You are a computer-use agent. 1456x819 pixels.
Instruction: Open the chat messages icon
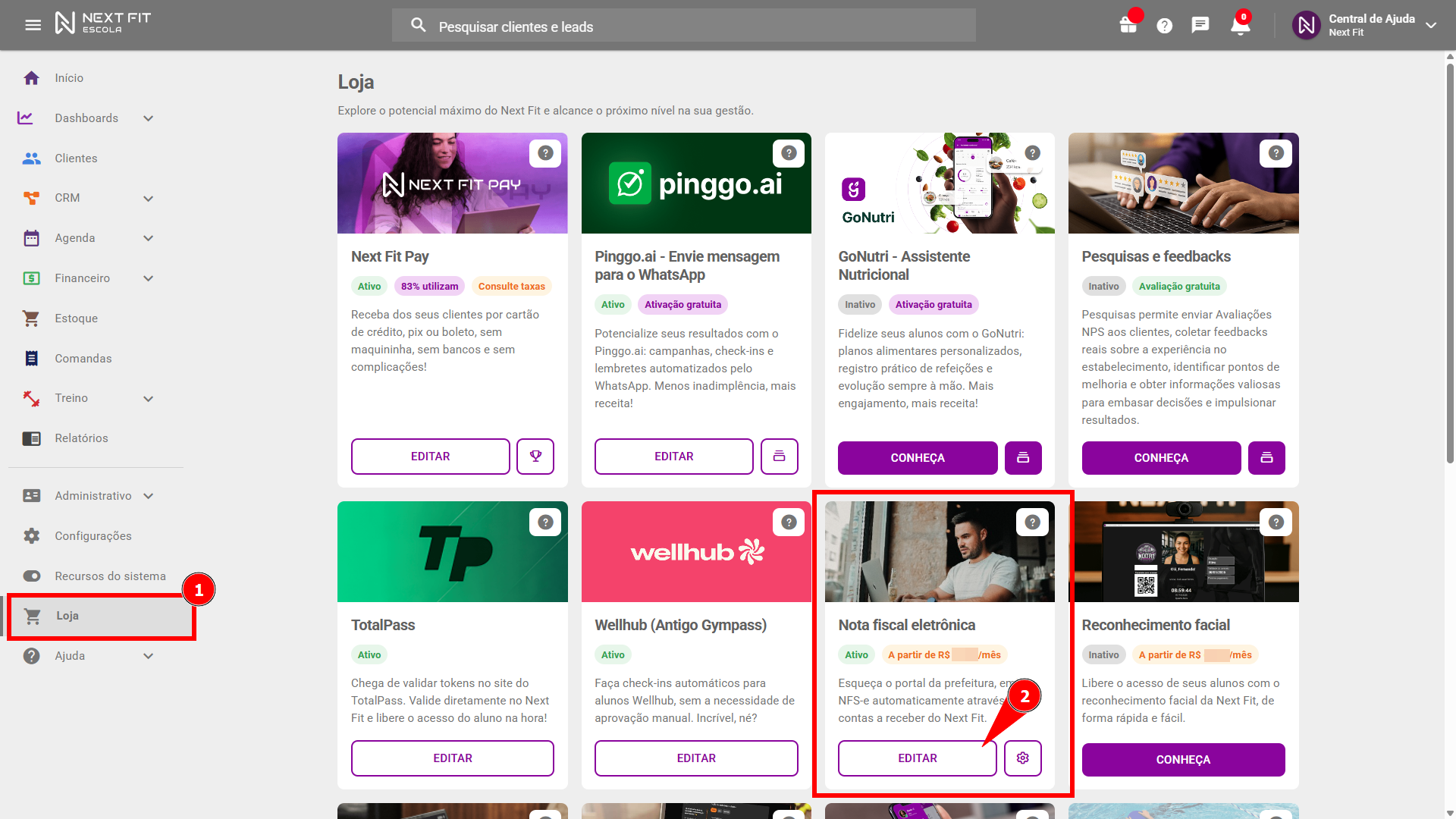(1200, 25)
